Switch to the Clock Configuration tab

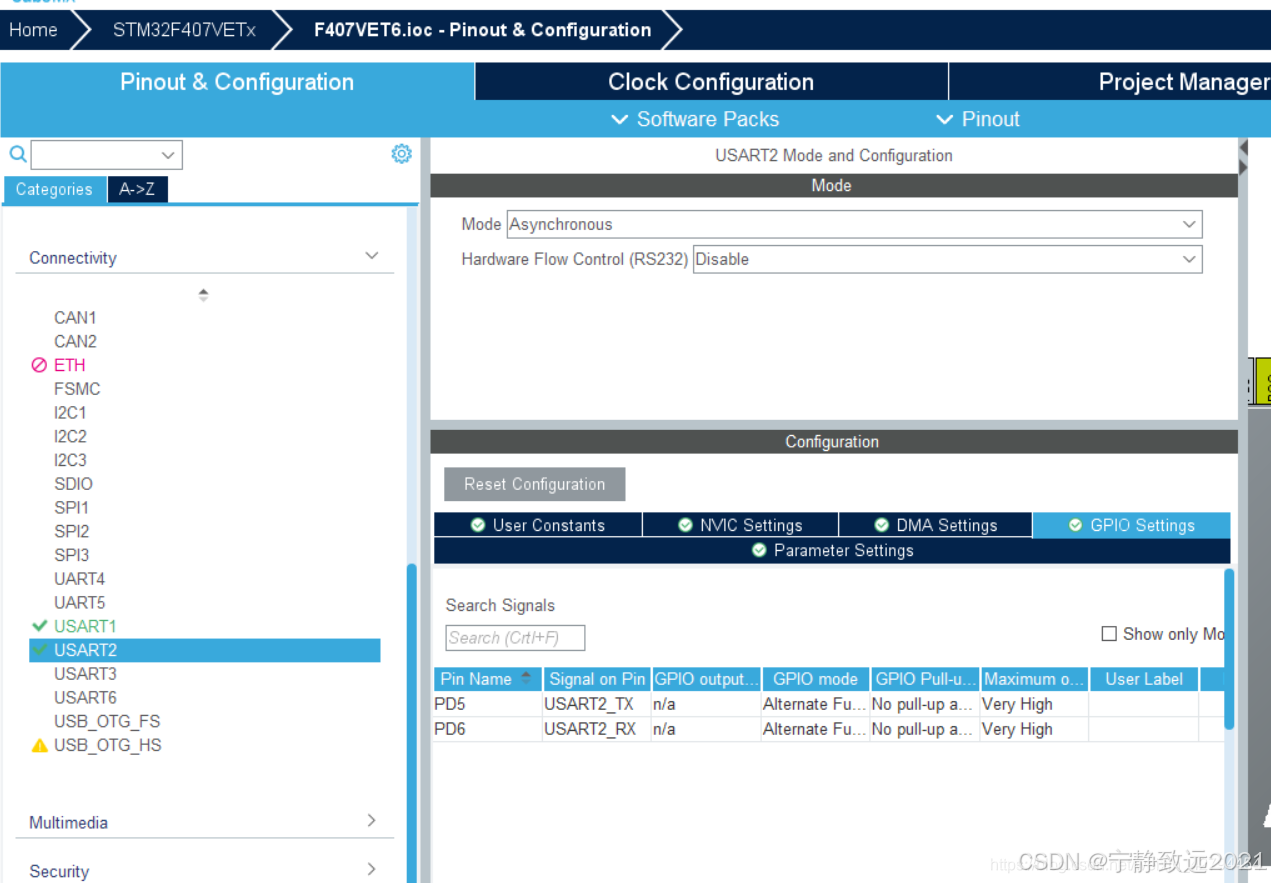pos(710,81)
